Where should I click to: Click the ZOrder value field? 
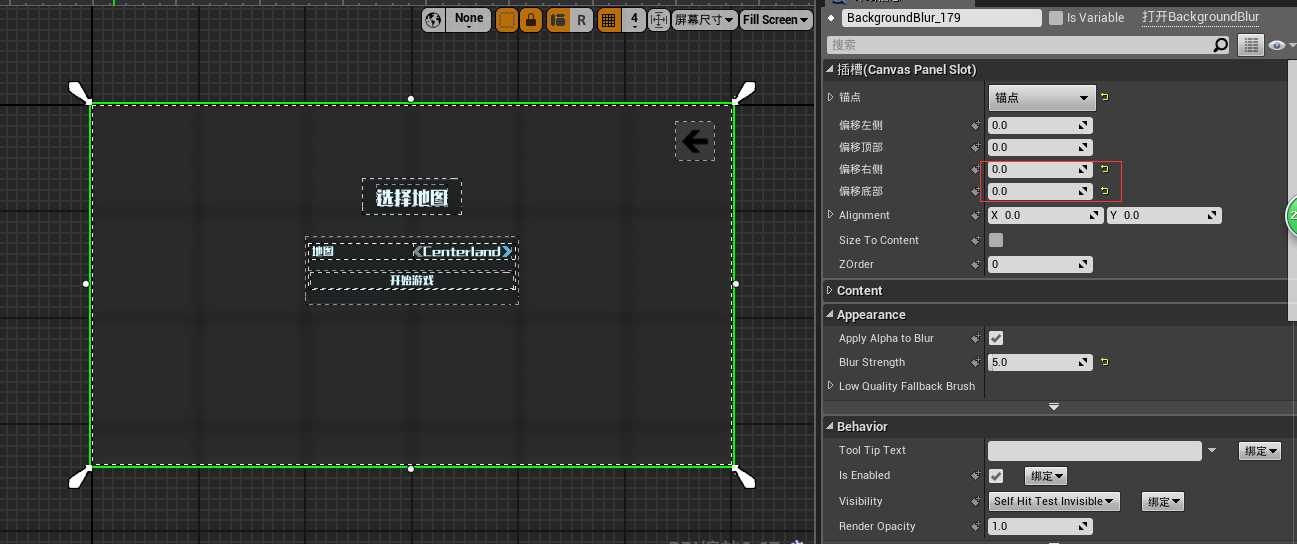1040,265
